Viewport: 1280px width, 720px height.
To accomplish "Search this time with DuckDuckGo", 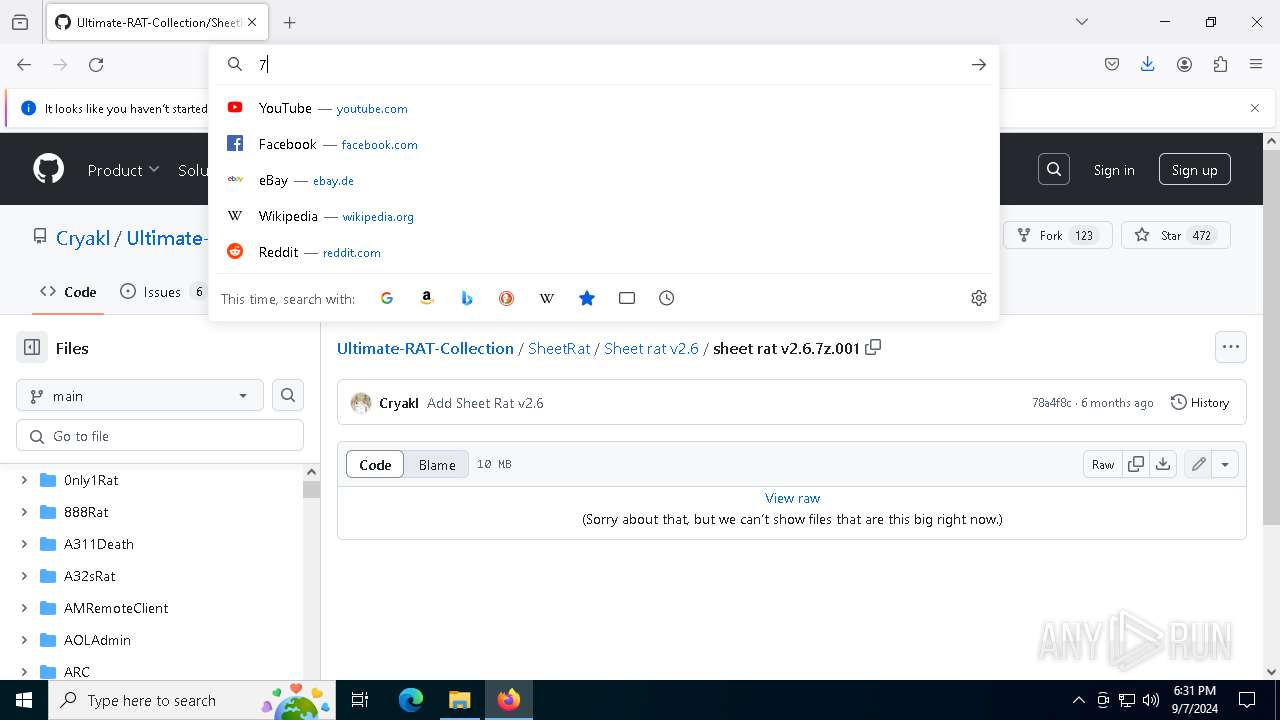I will click(x=507, y=298).
